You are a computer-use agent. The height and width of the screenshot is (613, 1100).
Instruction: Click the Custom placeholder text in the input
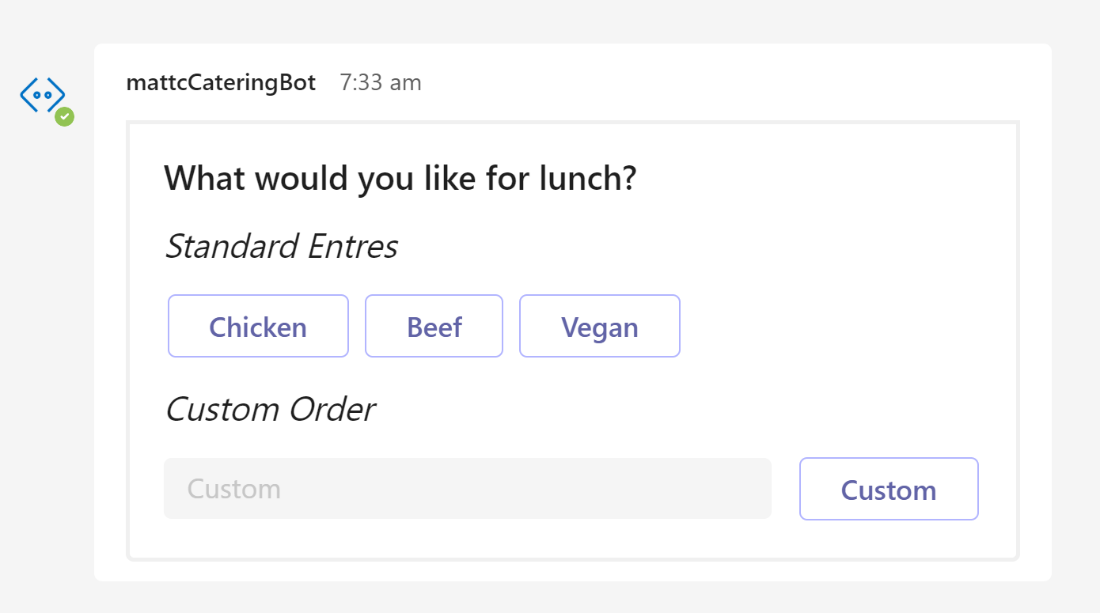pyautogui.click(x=234, y=489)
